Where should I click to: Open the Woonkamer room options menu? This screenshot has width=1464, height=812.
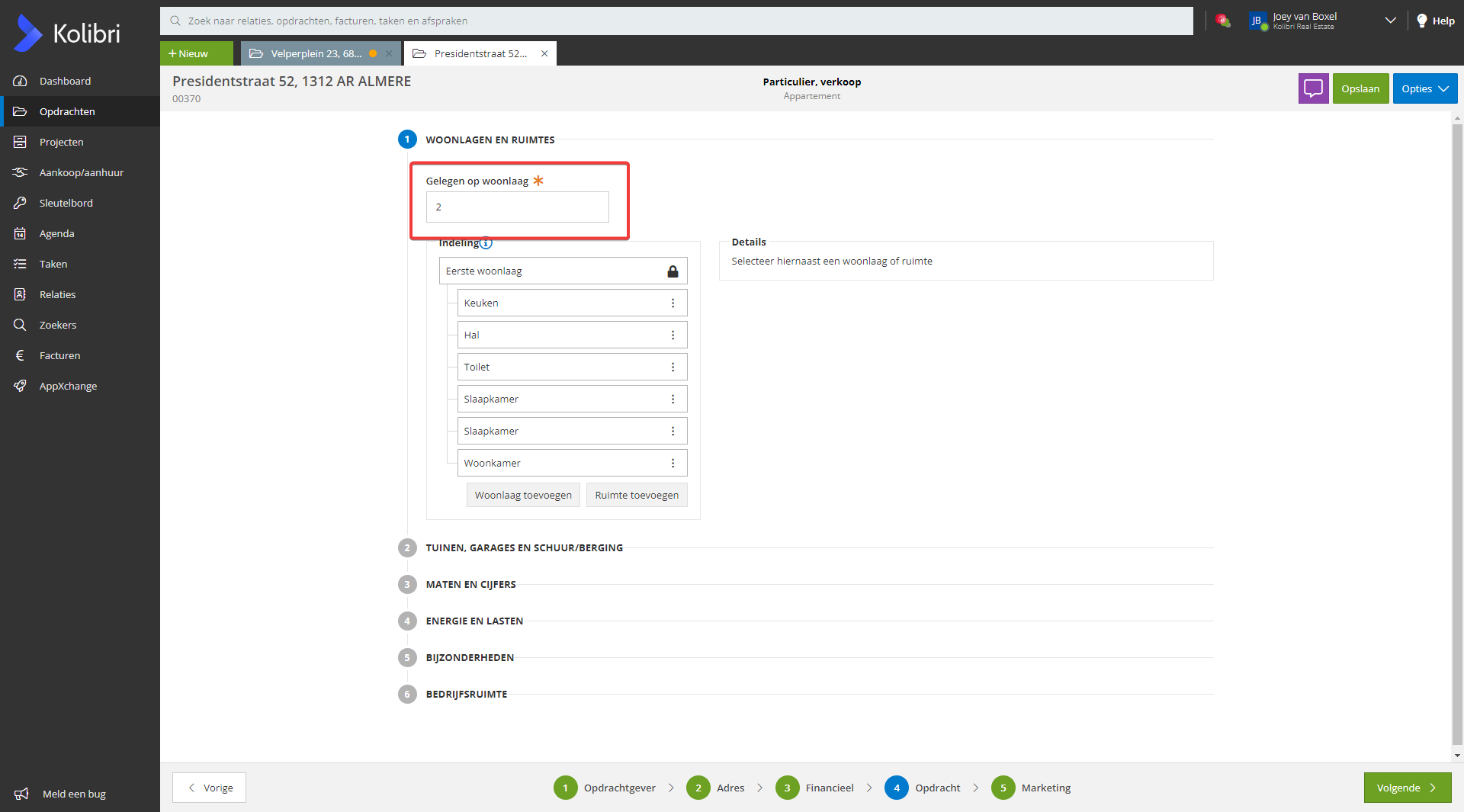click(673, 464)
